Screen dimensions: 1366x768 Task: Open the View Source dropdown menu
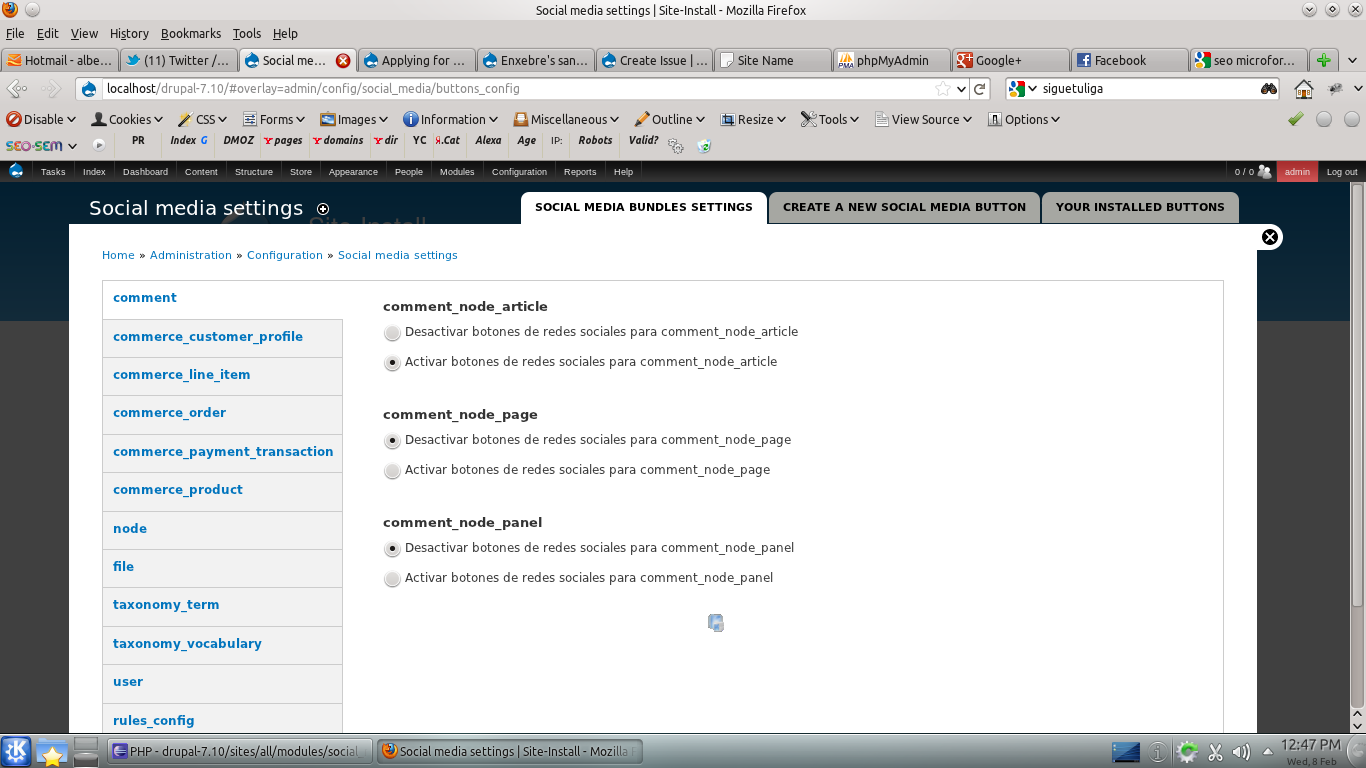924,119
